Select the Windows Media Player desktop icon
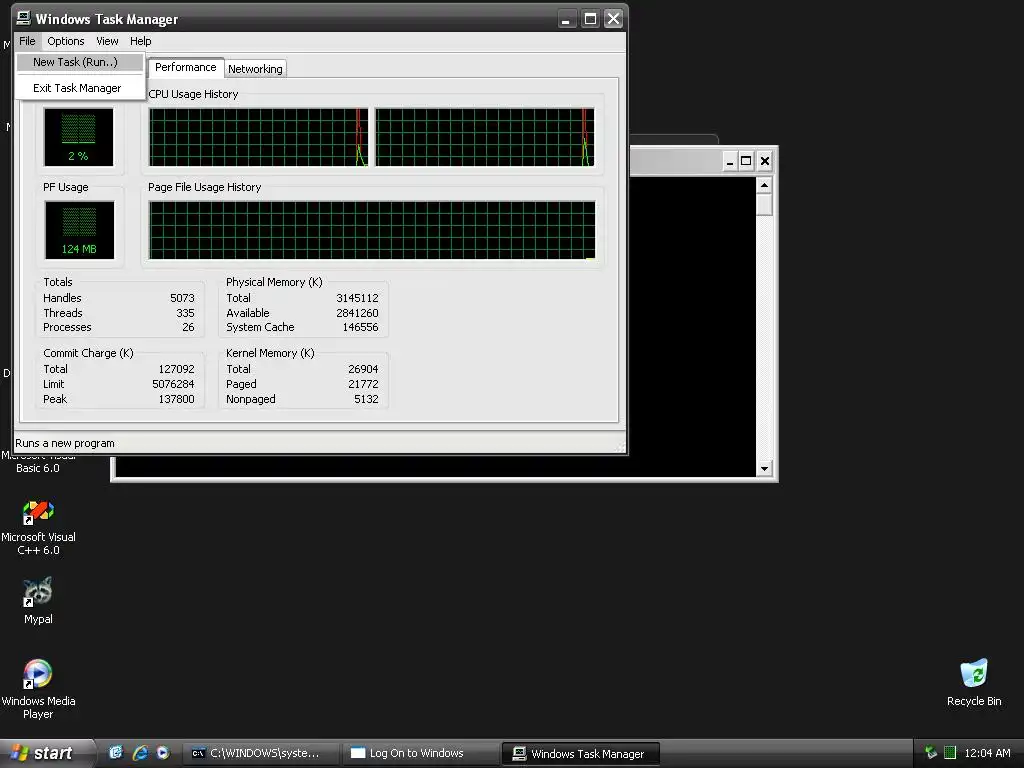This screenshot has width=1024, height=768. 38,689
